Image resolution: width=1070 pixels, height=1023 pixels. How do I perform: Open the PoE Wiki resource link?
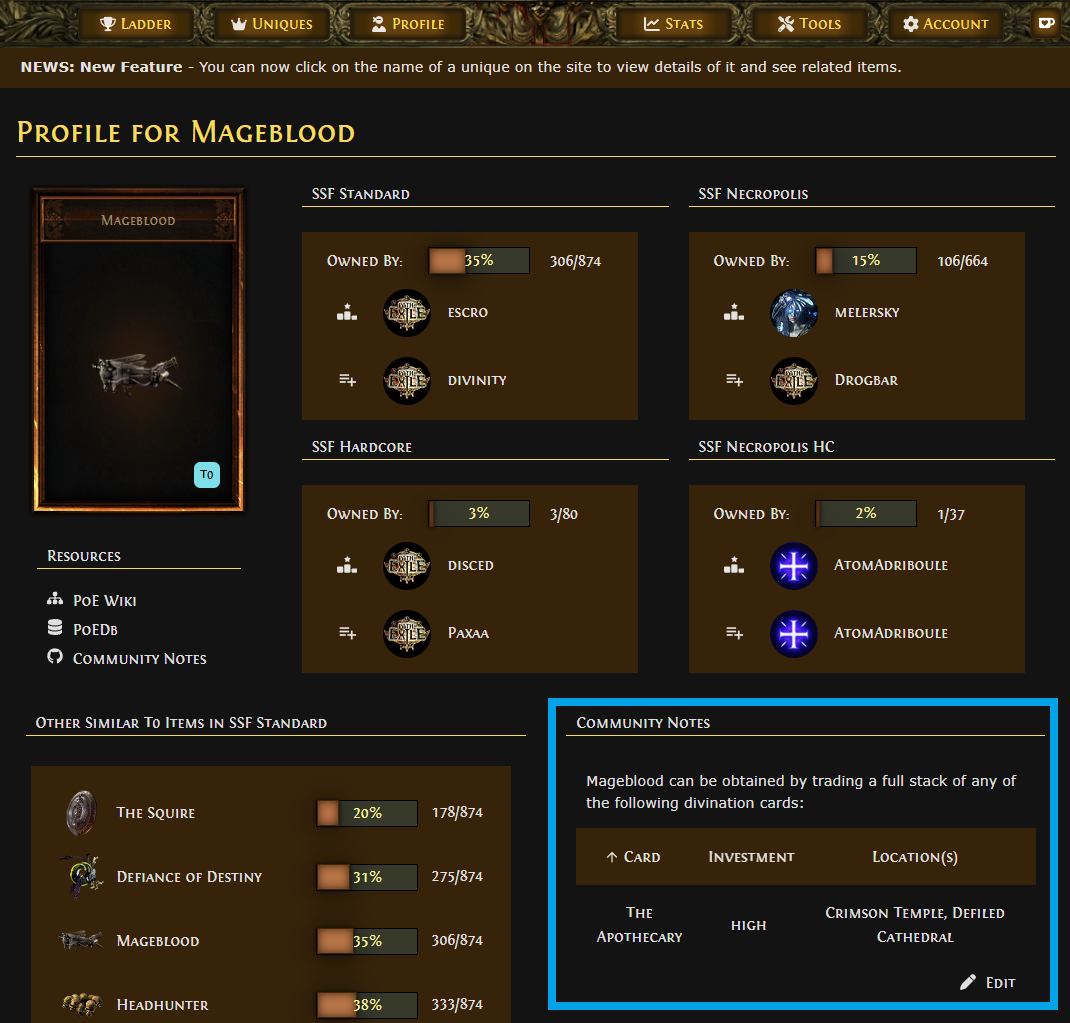click(104, 601)
